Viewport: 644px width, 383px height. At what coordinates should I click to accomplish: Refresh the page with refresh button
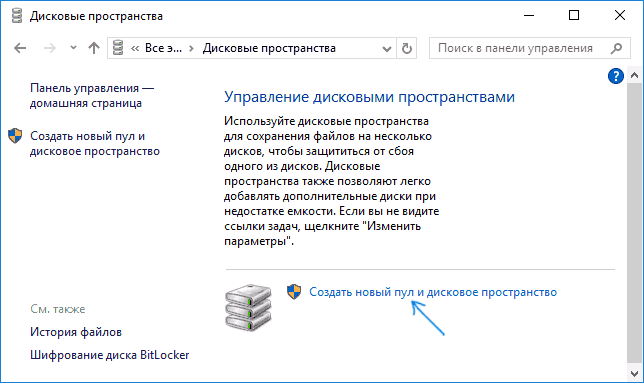(x=407, y=48)
